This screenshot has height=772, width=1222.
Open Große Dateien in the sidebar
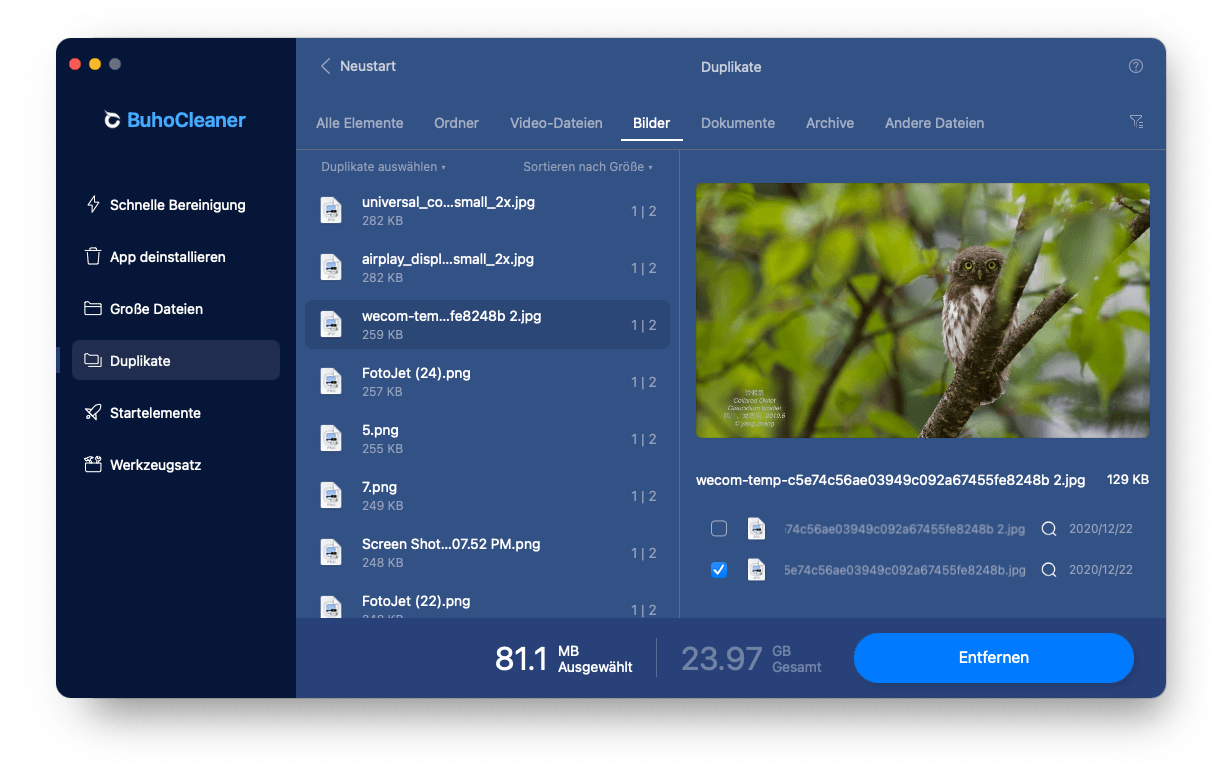click(x=176, y=309)
